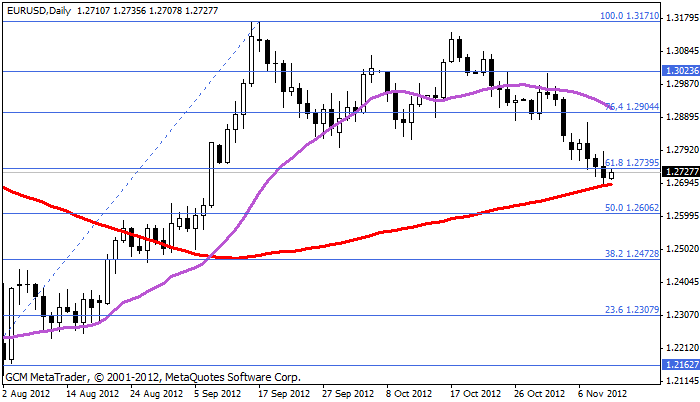
Task: Click the 1.30845 price axis value
Action: [682, 51]
